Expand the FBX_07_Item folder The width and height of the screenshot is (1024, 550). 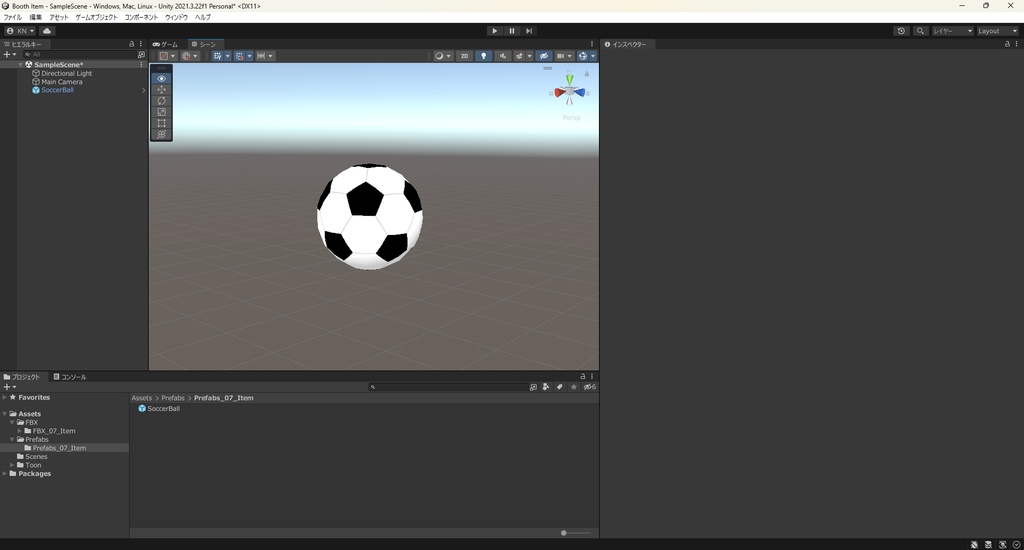click(20, 431)
